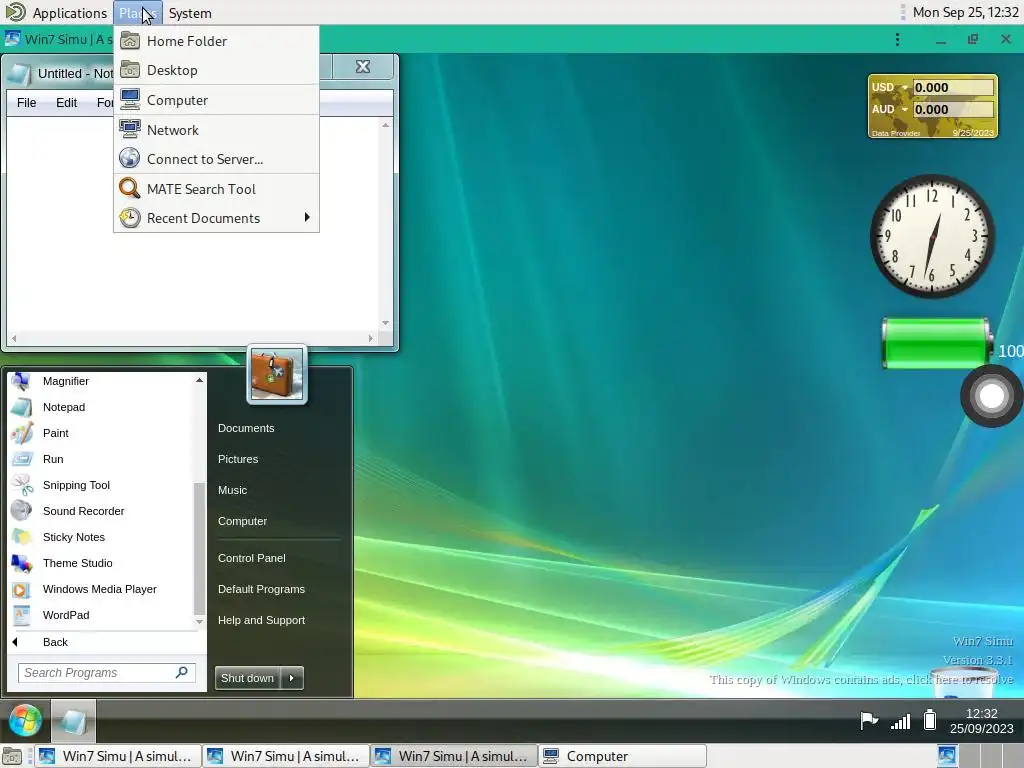The image size is (1024, 768).
Task: Open the Notepad File menu
Action: point(27,103)
